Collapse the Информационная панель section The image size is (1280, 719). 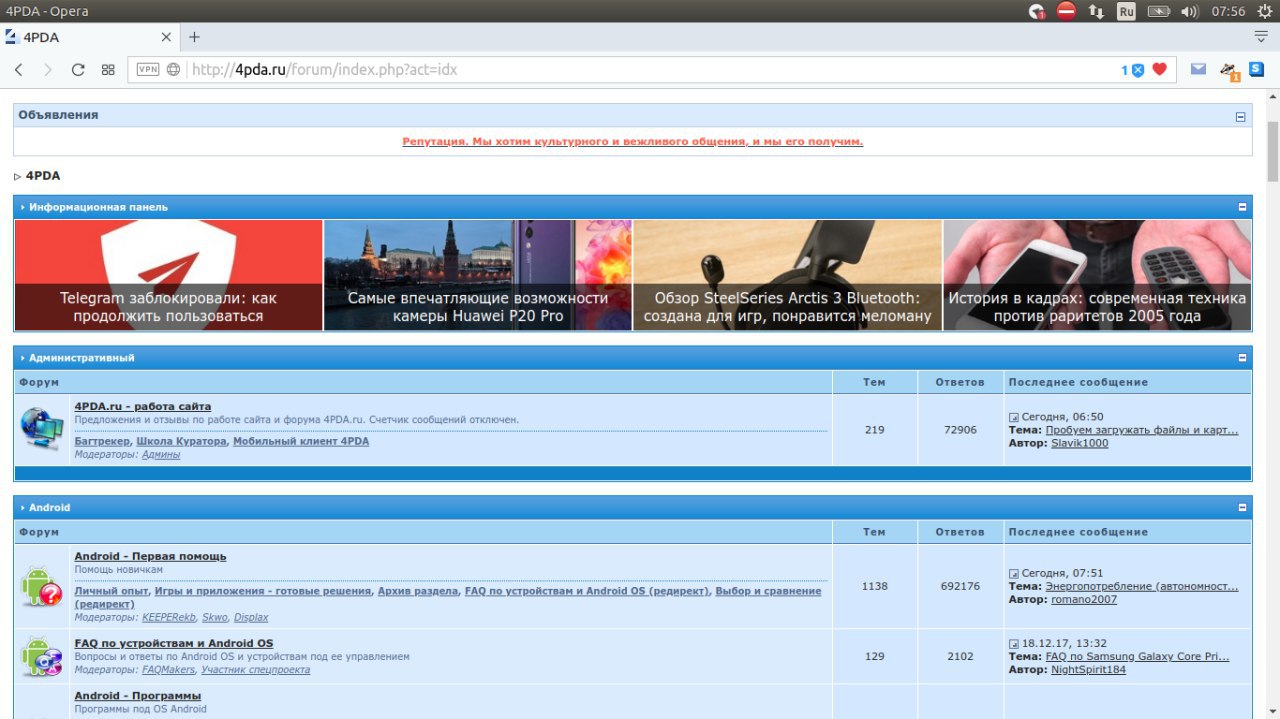click(x=1243, y=207)
